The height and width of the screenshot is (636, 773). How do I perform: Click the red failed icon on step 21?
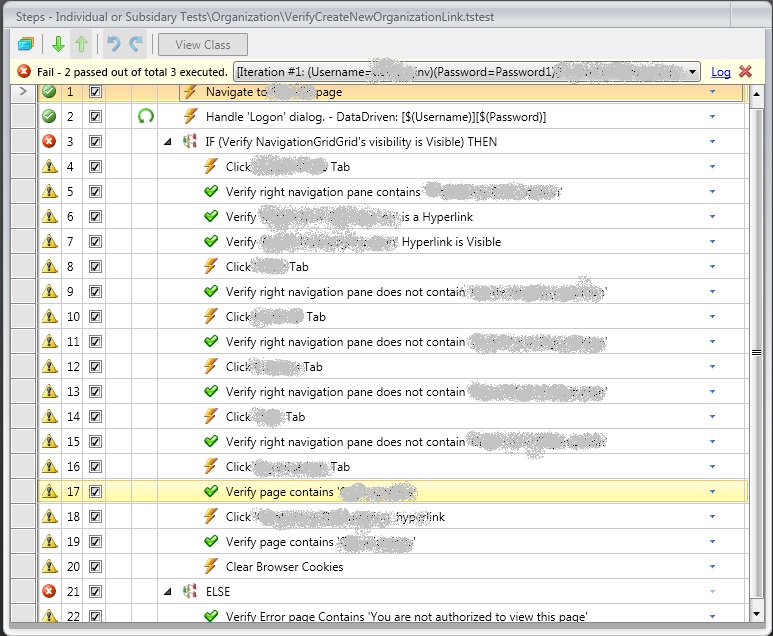click(49, 591)
